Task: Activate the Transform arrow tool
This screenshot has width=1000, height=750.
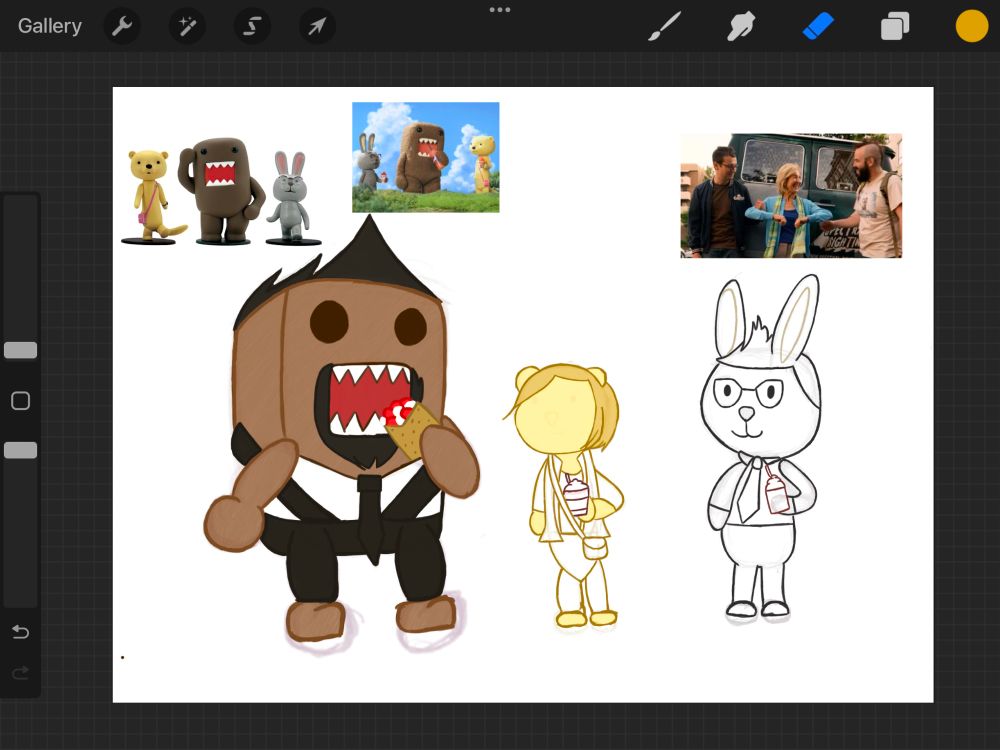Action: point(316,26)
